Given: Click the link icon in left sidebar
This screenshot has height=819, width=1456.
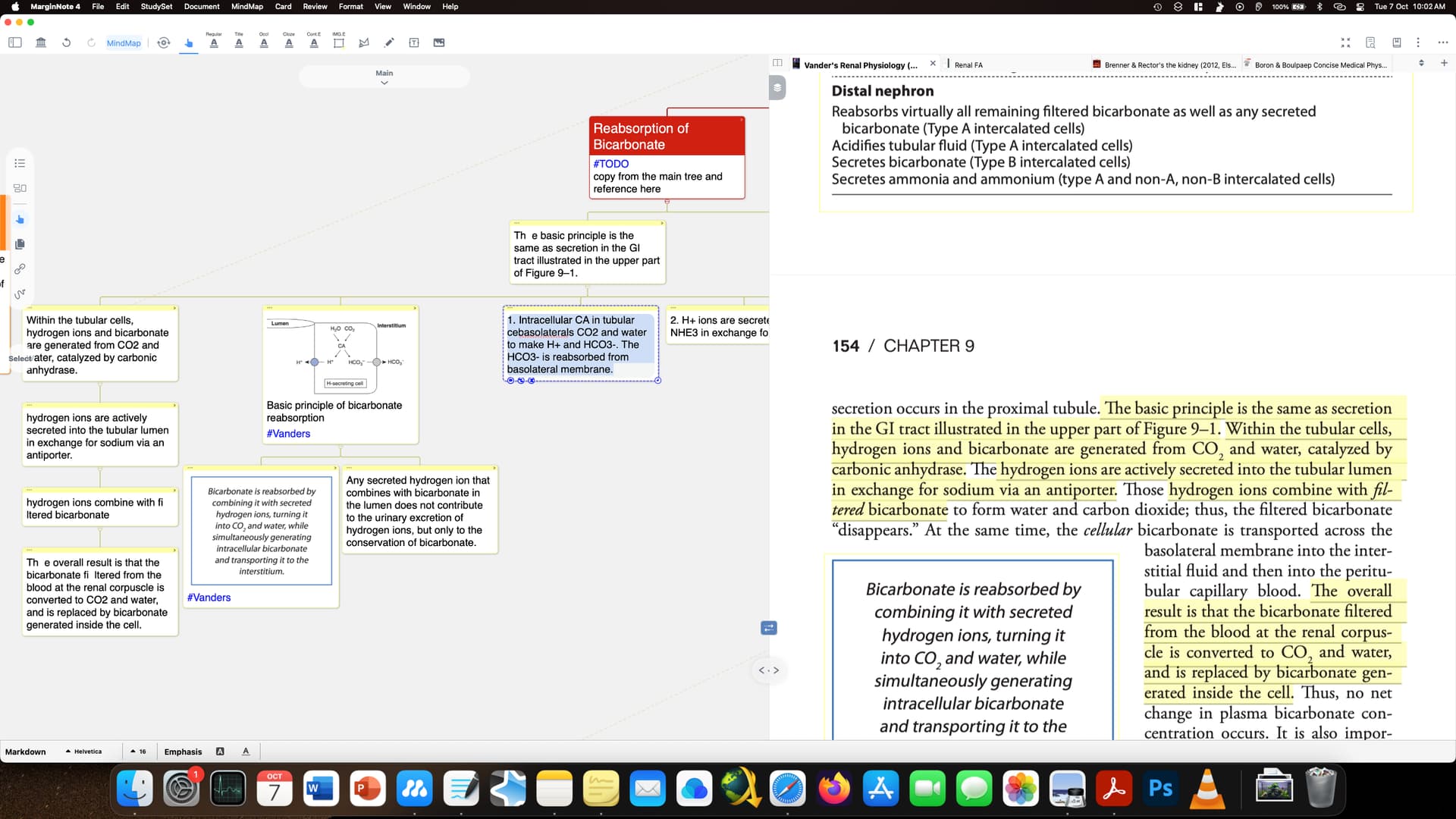Looking at the screenshot, I should pyautogui.click(x=20, y=268).
